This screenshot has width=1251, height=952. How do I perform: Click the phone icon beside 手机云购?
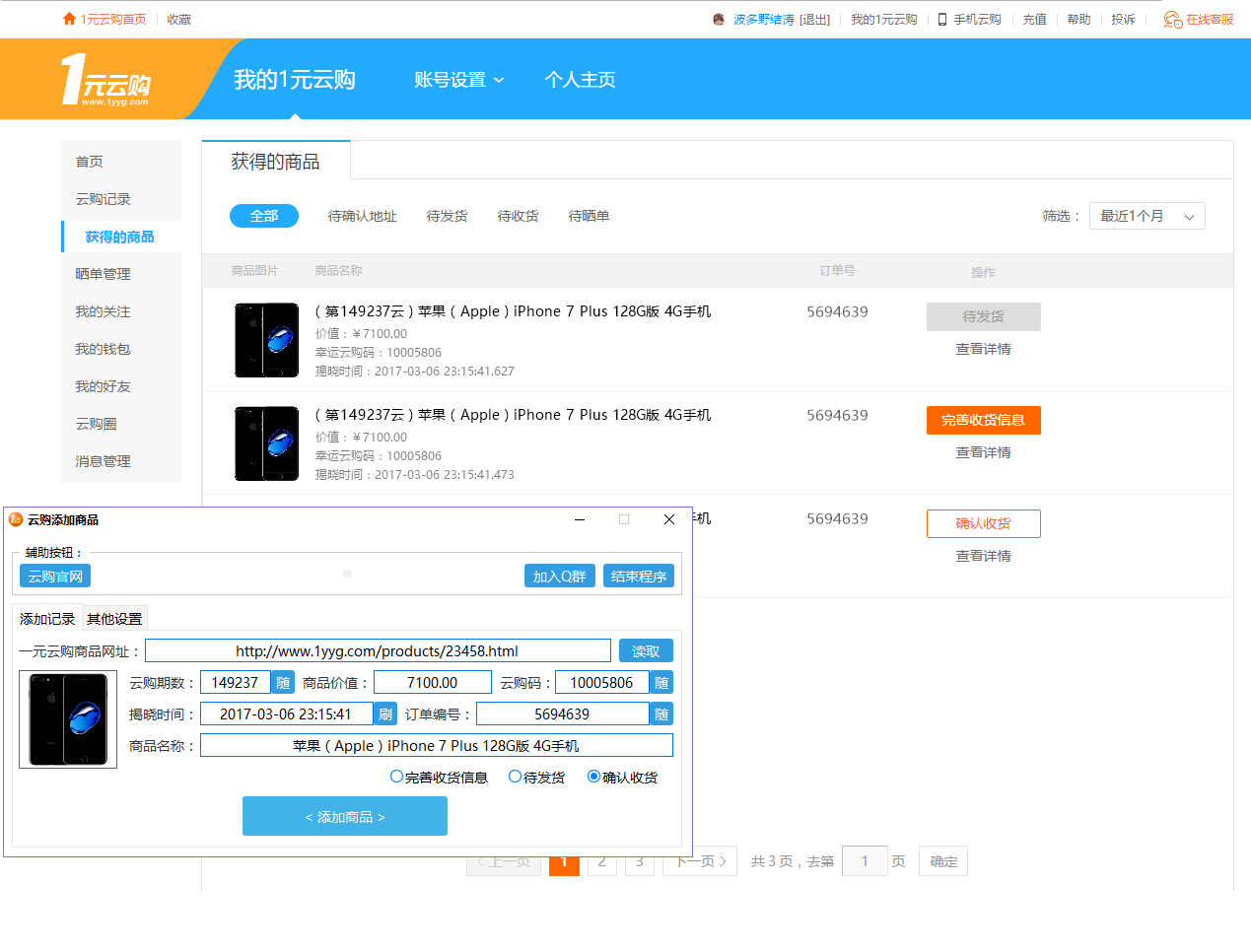click(942, 19)
